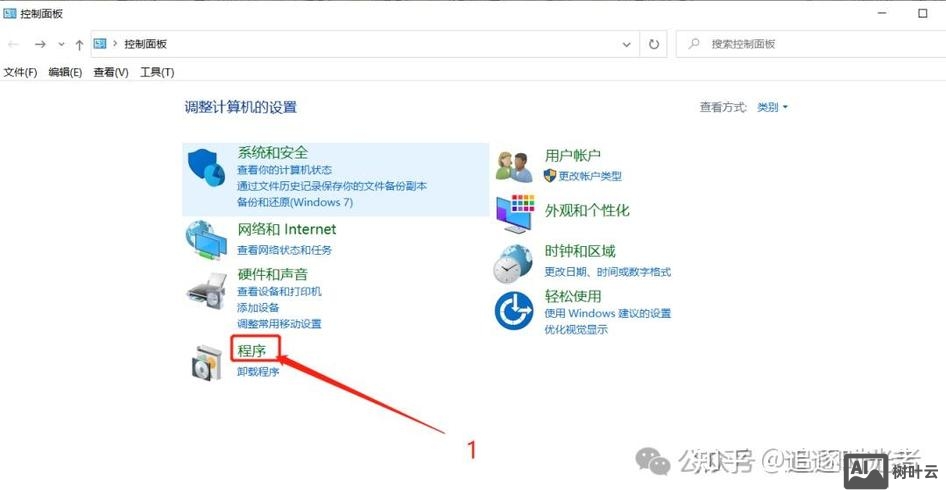Viewport: 946px width, 500px height.
Task: Open the 查看(V) menu
Action: (x=111, y=72)
